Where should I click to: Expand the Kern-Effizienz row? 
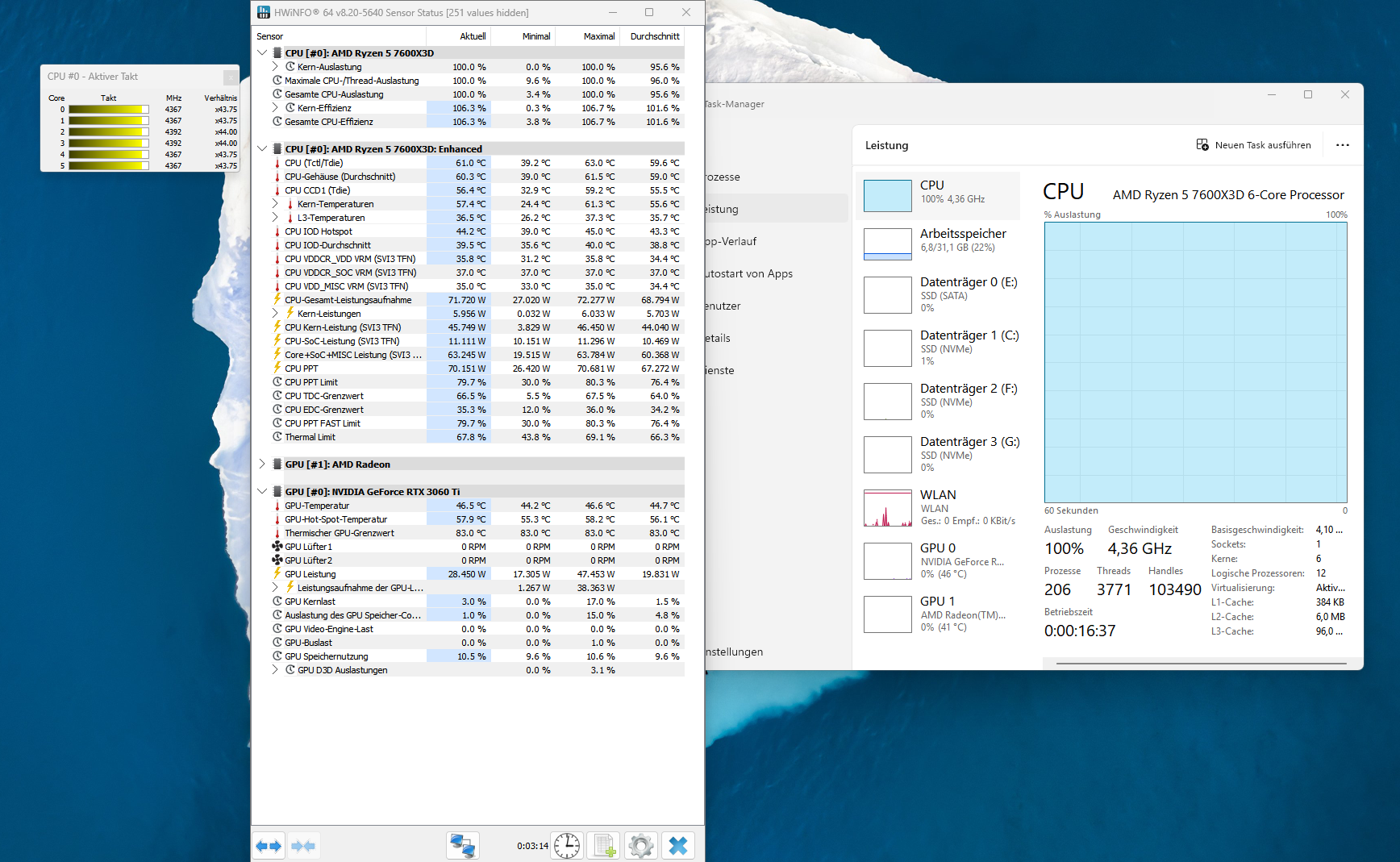[275, 108]
